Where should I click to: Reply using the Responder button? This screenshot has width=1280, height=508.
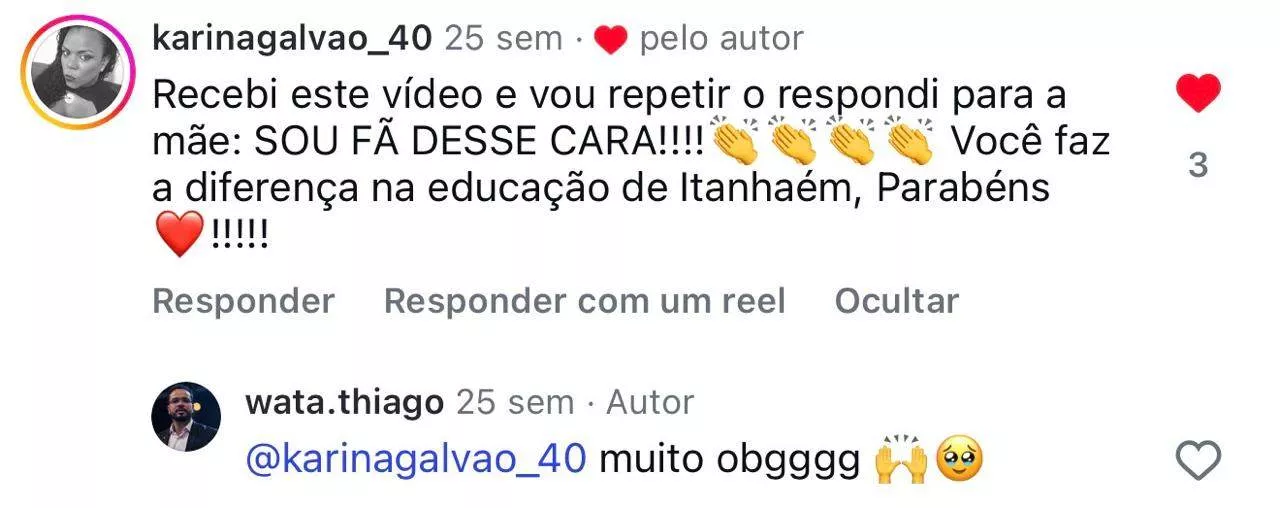[x=243, y=300]
